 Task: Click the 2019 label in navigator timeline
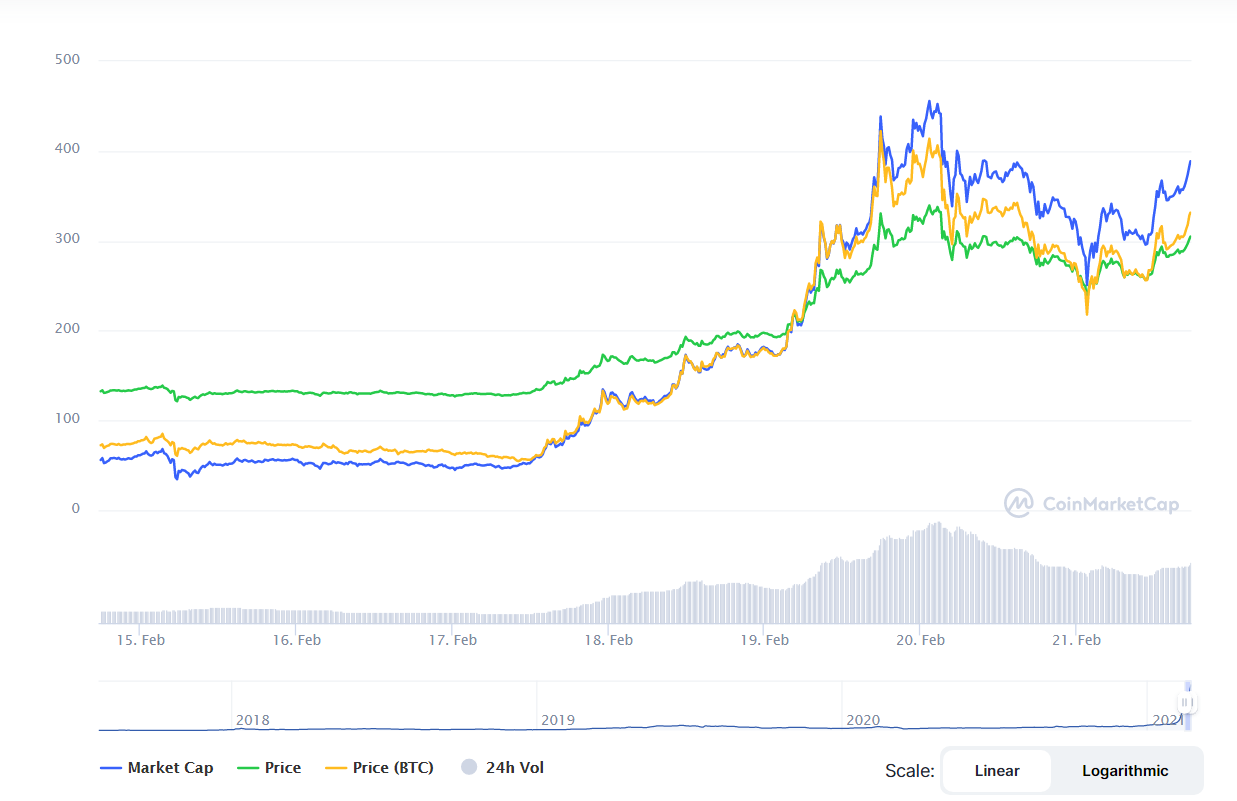click(557, 720)
